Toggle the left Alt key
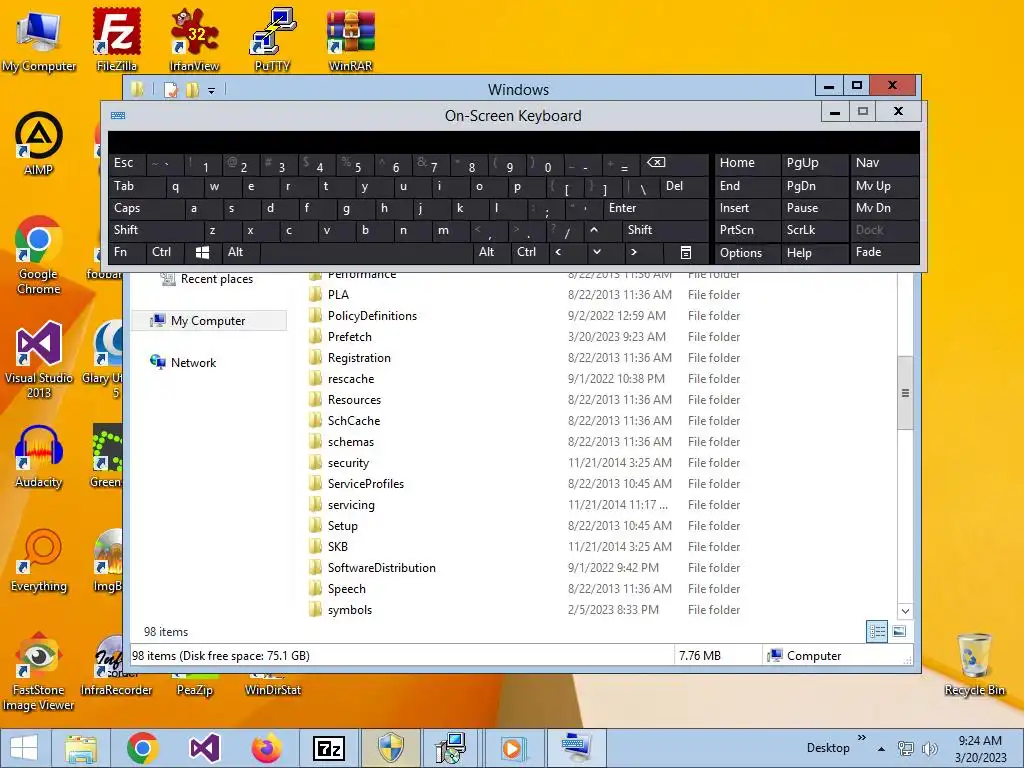The image size is (1024, 768). click(x=240, y=252)
